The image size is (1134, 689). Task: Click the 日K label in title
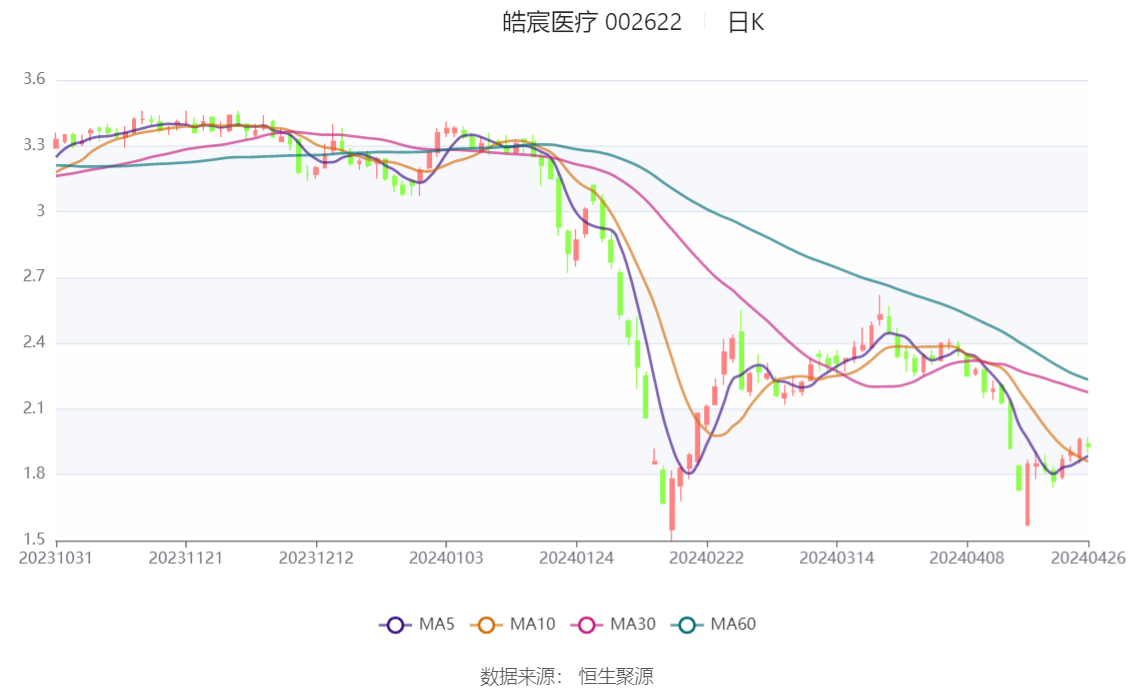point(746,22)
